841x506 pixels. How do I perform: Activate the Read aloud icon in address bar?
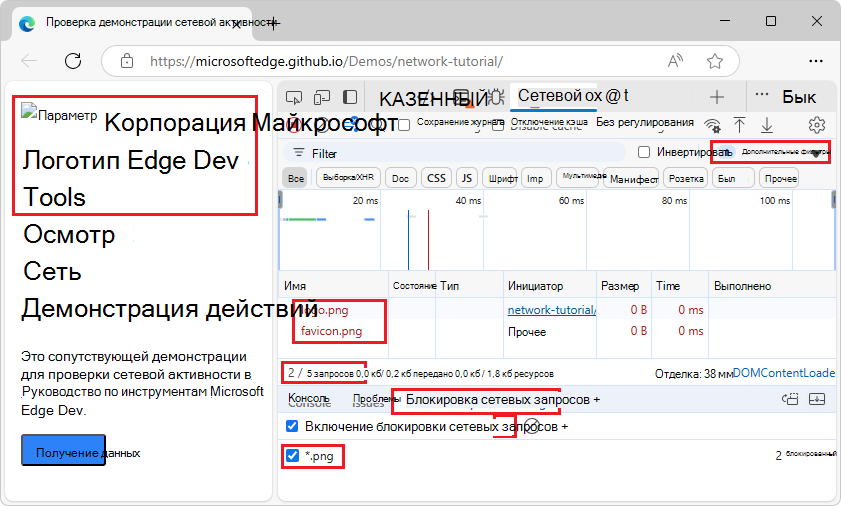tap(675, 61)
